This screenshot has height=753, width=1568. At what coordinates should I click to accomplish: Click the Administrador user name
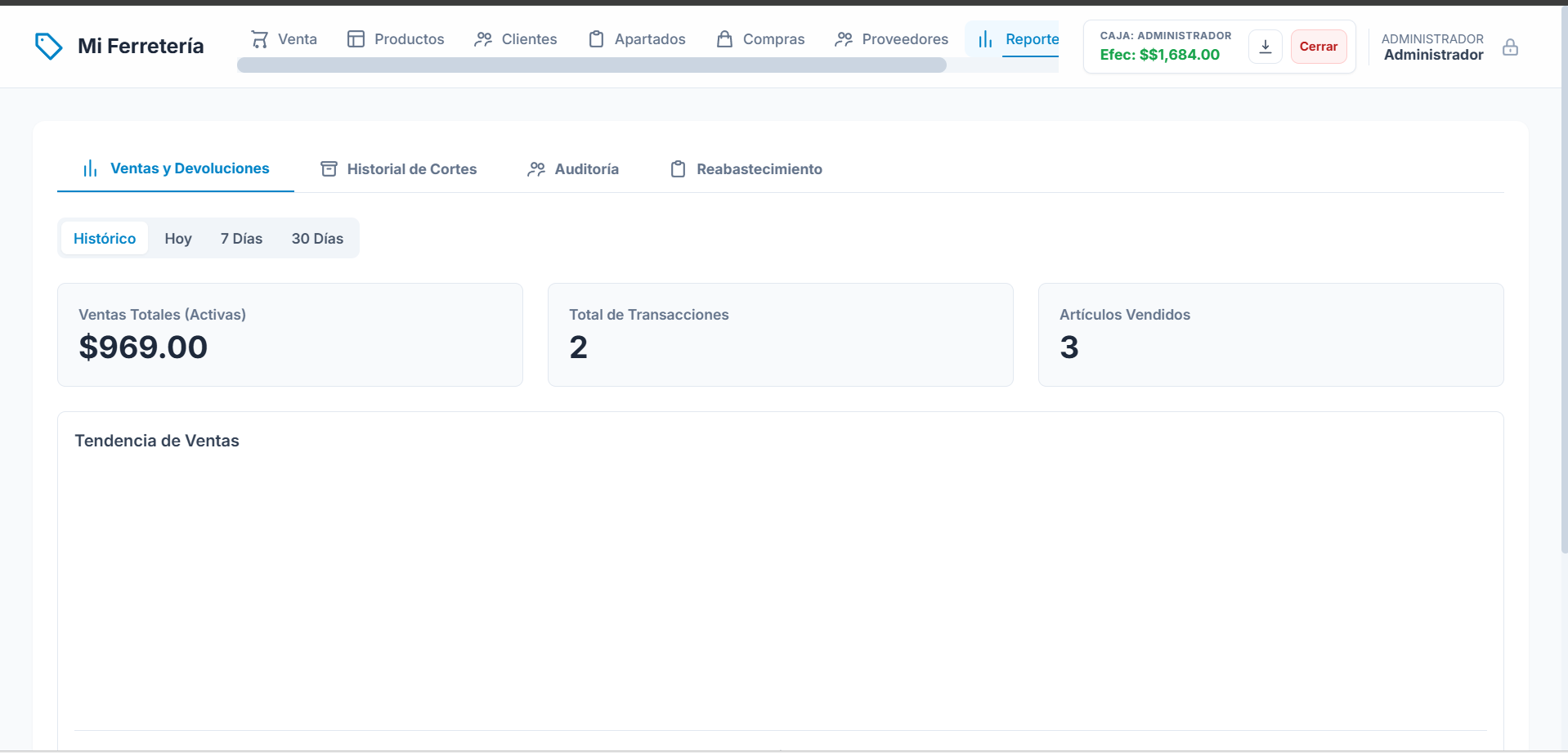coord(1433,55)
